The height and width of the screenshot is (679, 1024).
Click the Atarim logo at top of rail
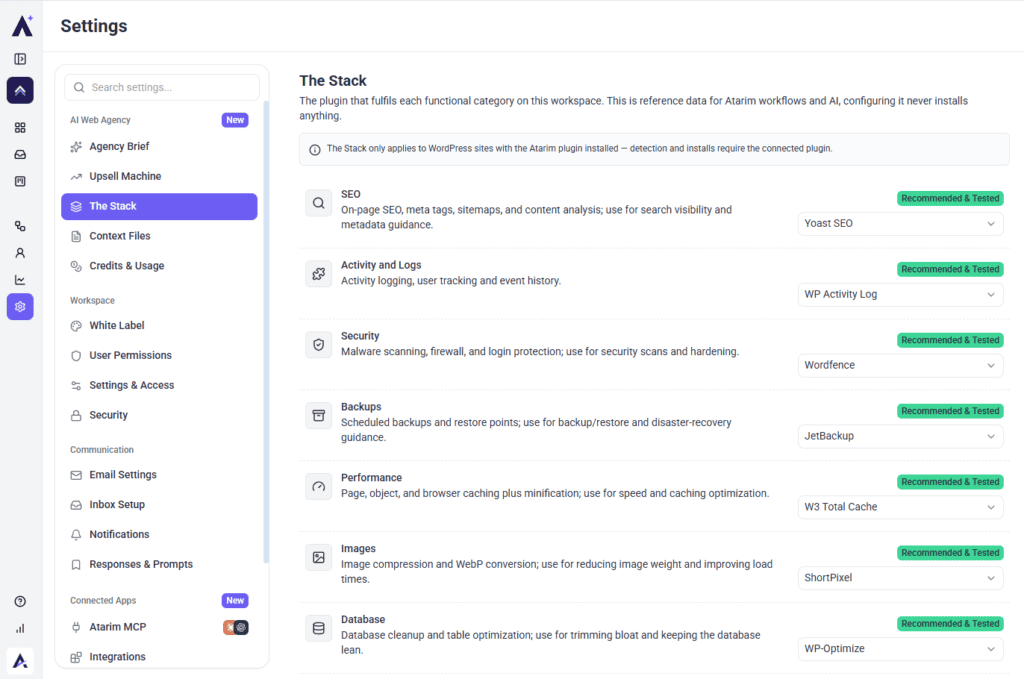point(22,25)
